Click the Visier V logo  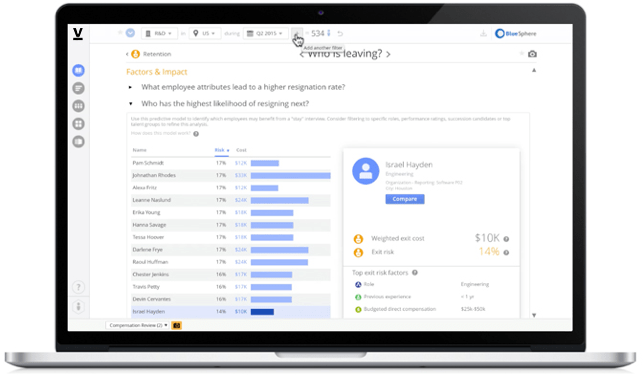tap(78, 34)
